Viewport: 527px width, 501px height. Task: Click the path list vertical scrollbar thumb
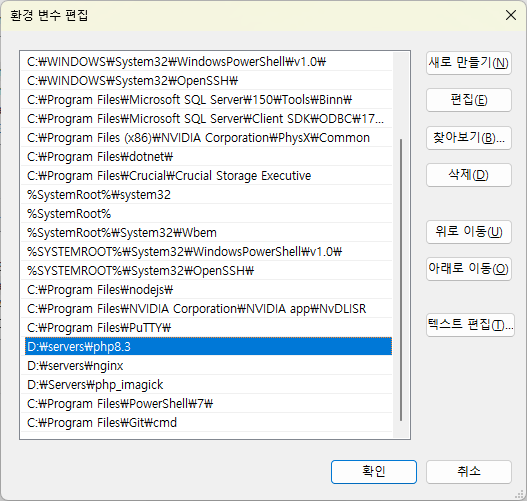pyautogui.click(x=401, y=280)
